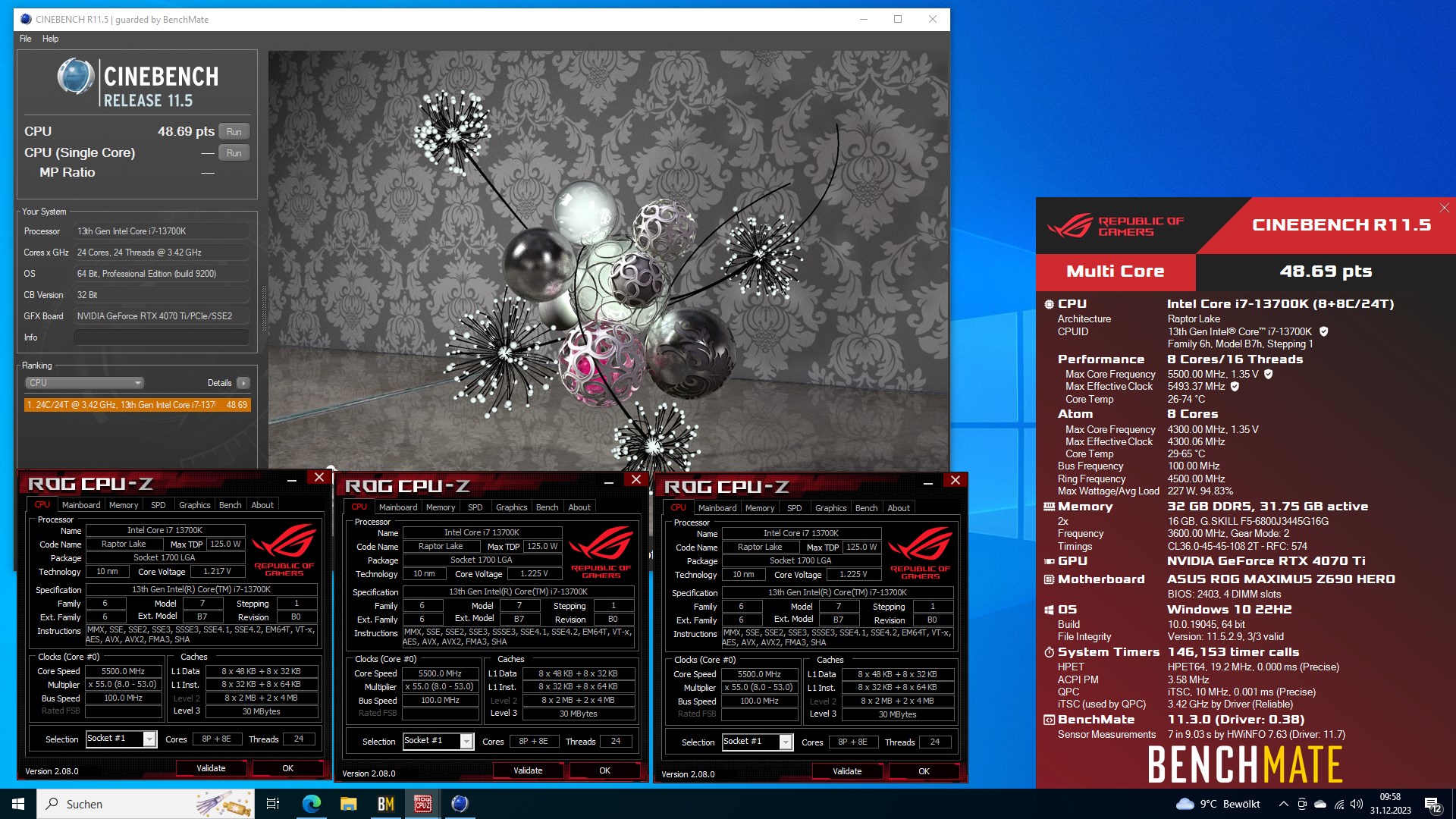Open the Graphics tab in middle CPU-Z window
Viewport: 1456px width, 819px height.
point(512,507)
